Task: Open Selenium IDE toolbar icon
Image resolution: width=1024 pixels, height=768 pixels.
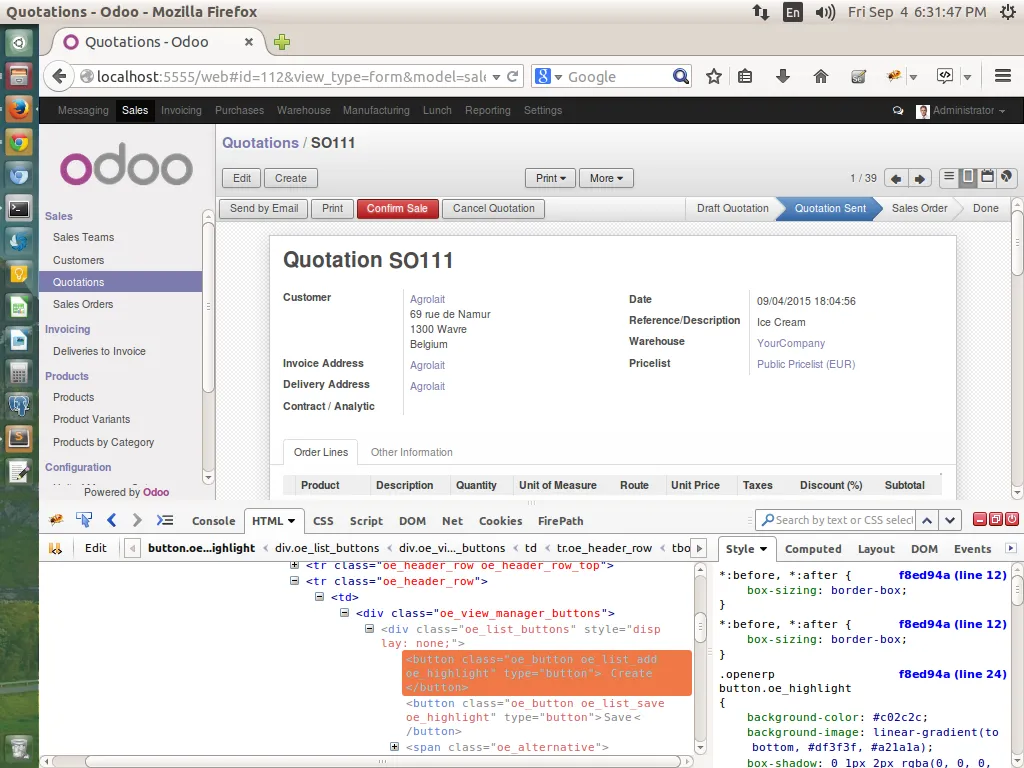Action: 858,76
